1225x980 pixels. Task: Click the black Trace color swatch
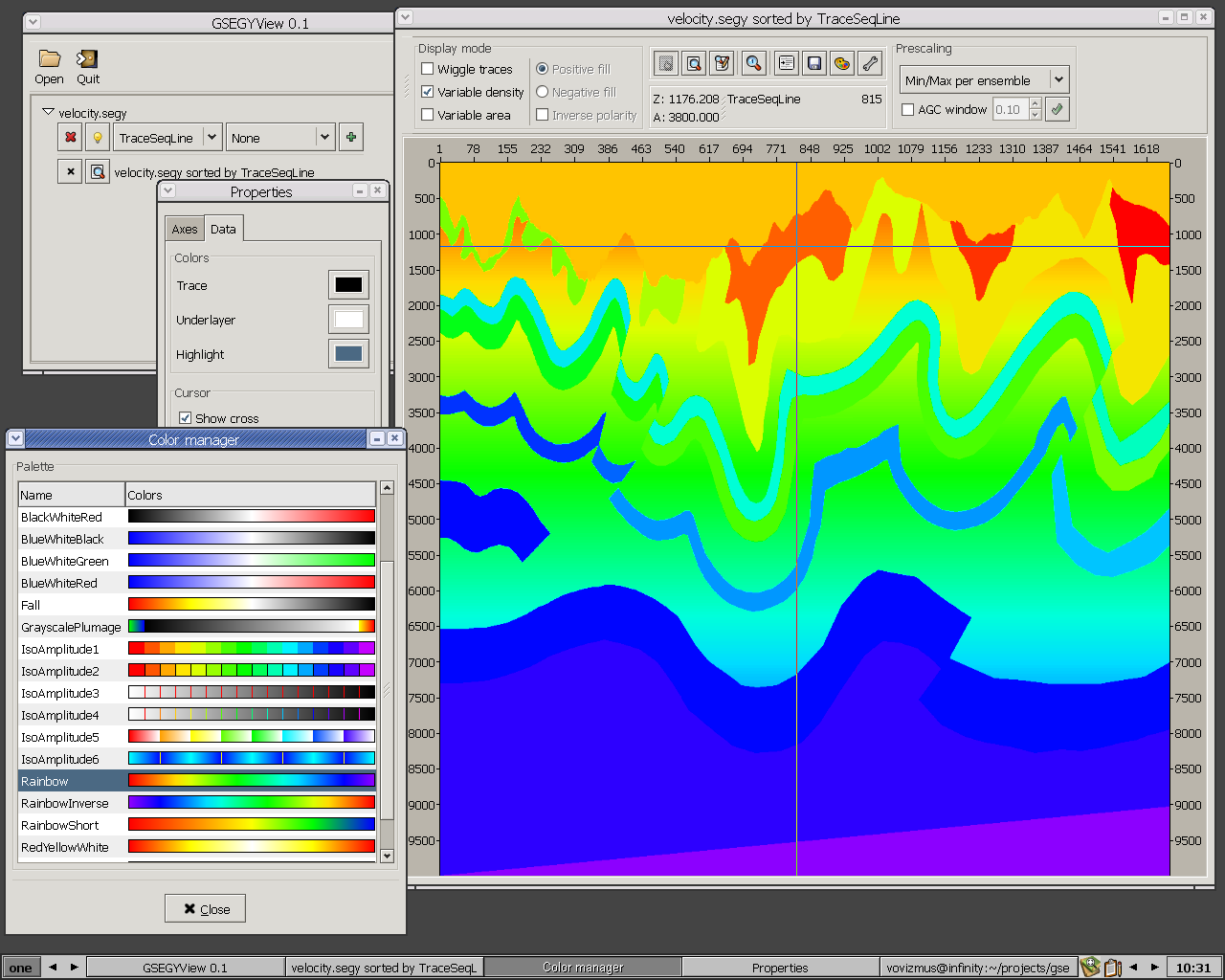point(348,284)
